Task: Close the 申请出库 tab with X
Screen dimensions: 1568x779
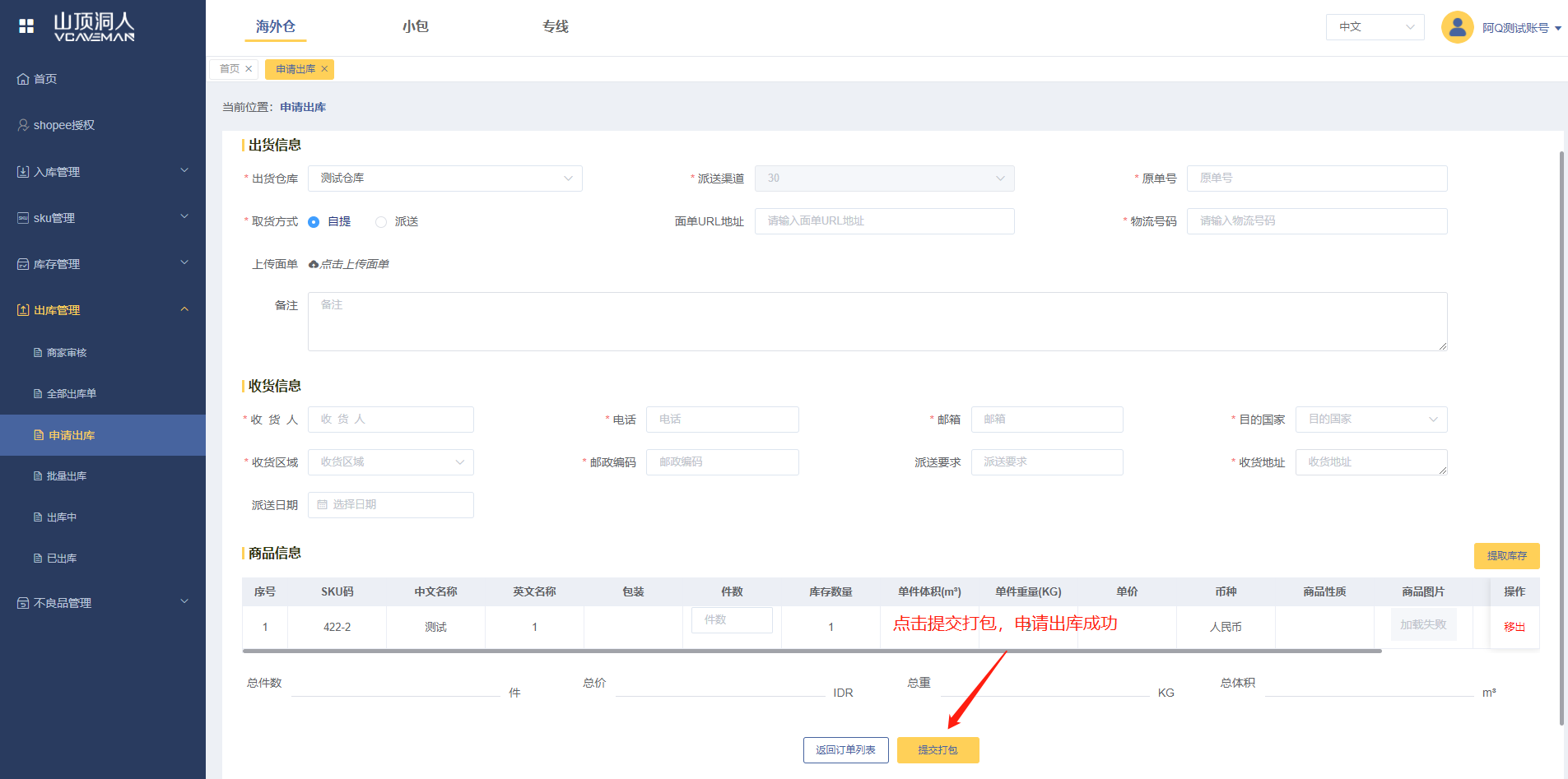Action: pos(324,69)
